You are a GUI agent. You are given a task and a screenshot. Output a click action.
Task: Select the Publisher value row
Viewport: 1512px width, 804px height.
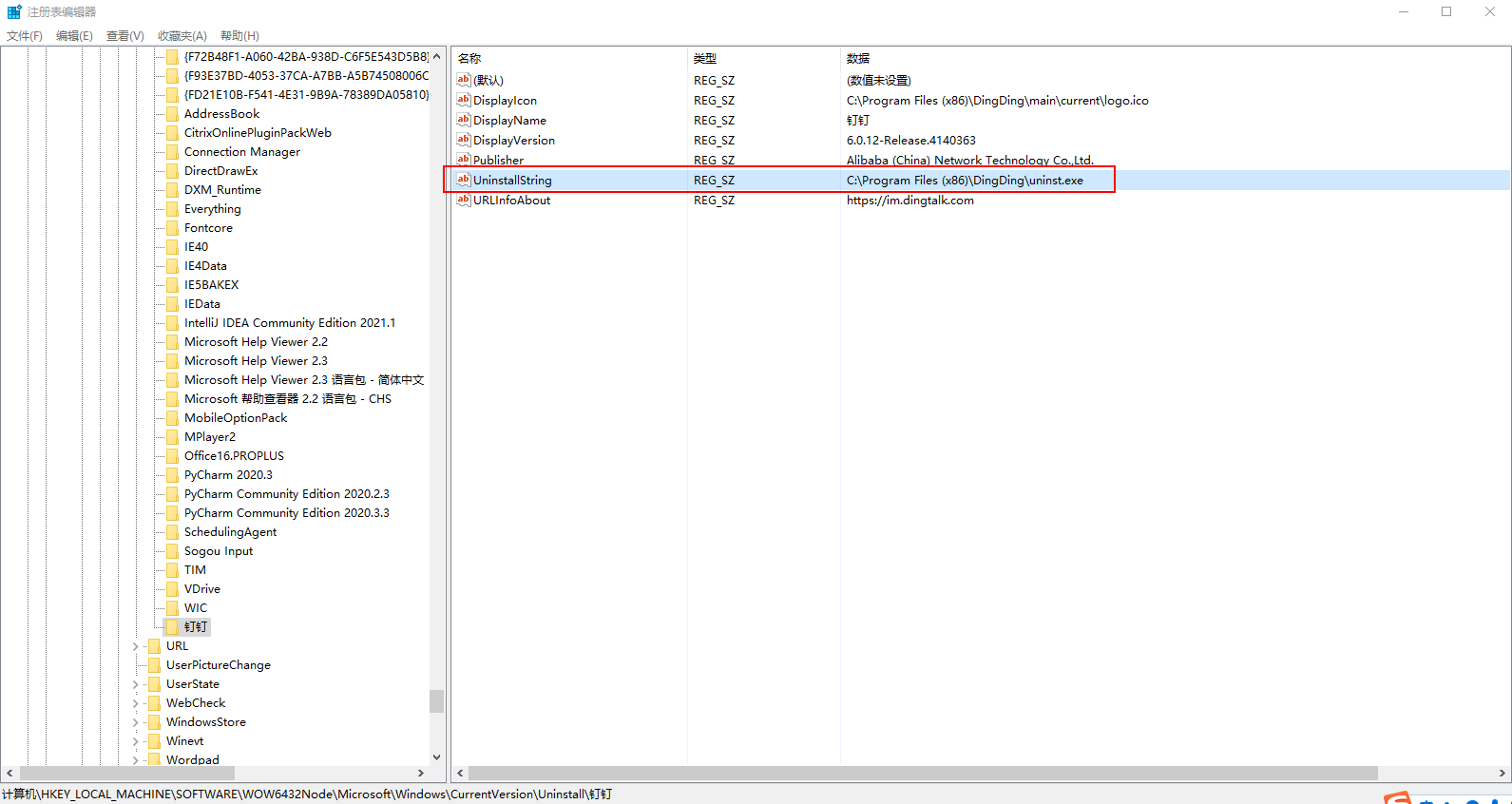coord(981,160)
